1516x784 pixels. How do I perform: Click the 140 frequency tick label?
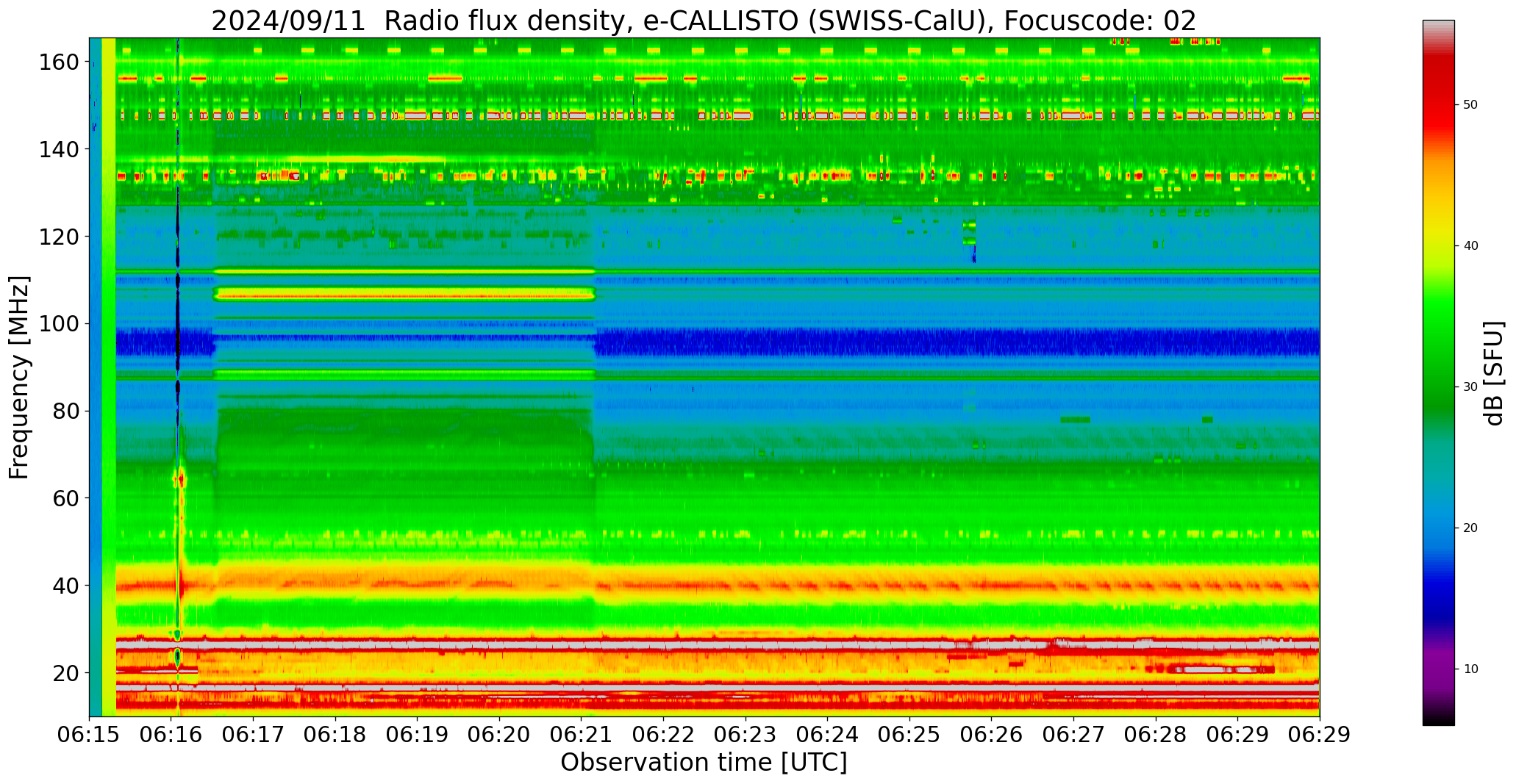click(59, 150)
